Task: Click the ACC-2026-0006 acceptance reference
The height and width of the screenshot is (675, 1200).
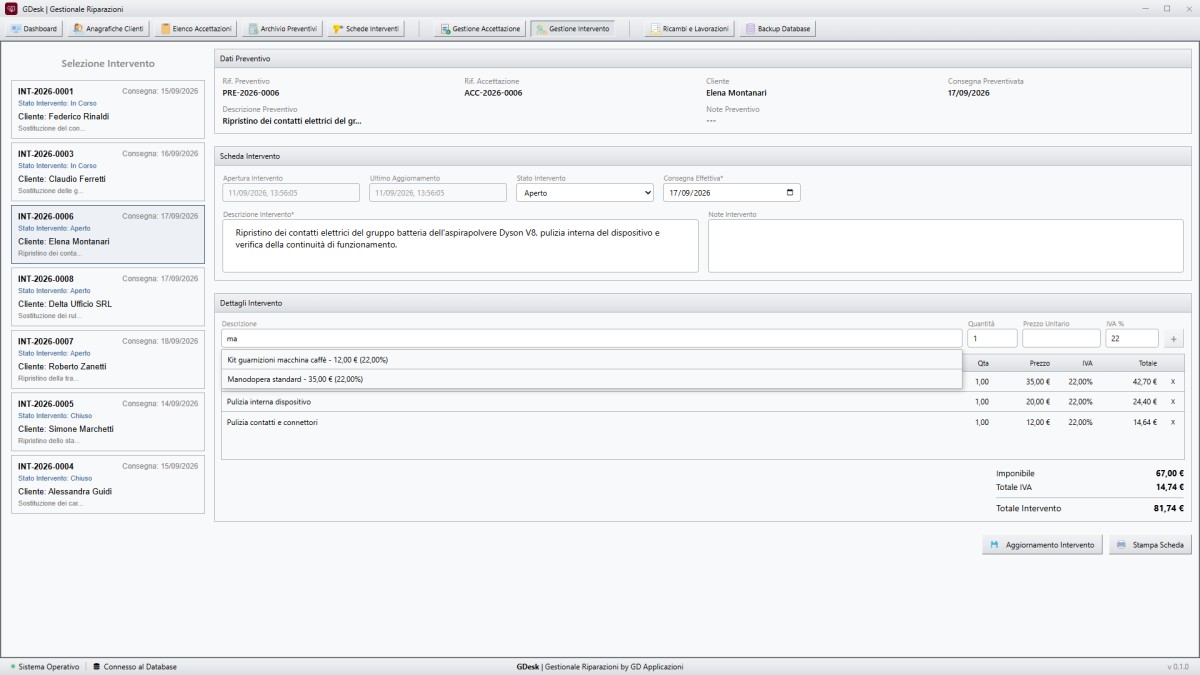Action: [493, 93]
